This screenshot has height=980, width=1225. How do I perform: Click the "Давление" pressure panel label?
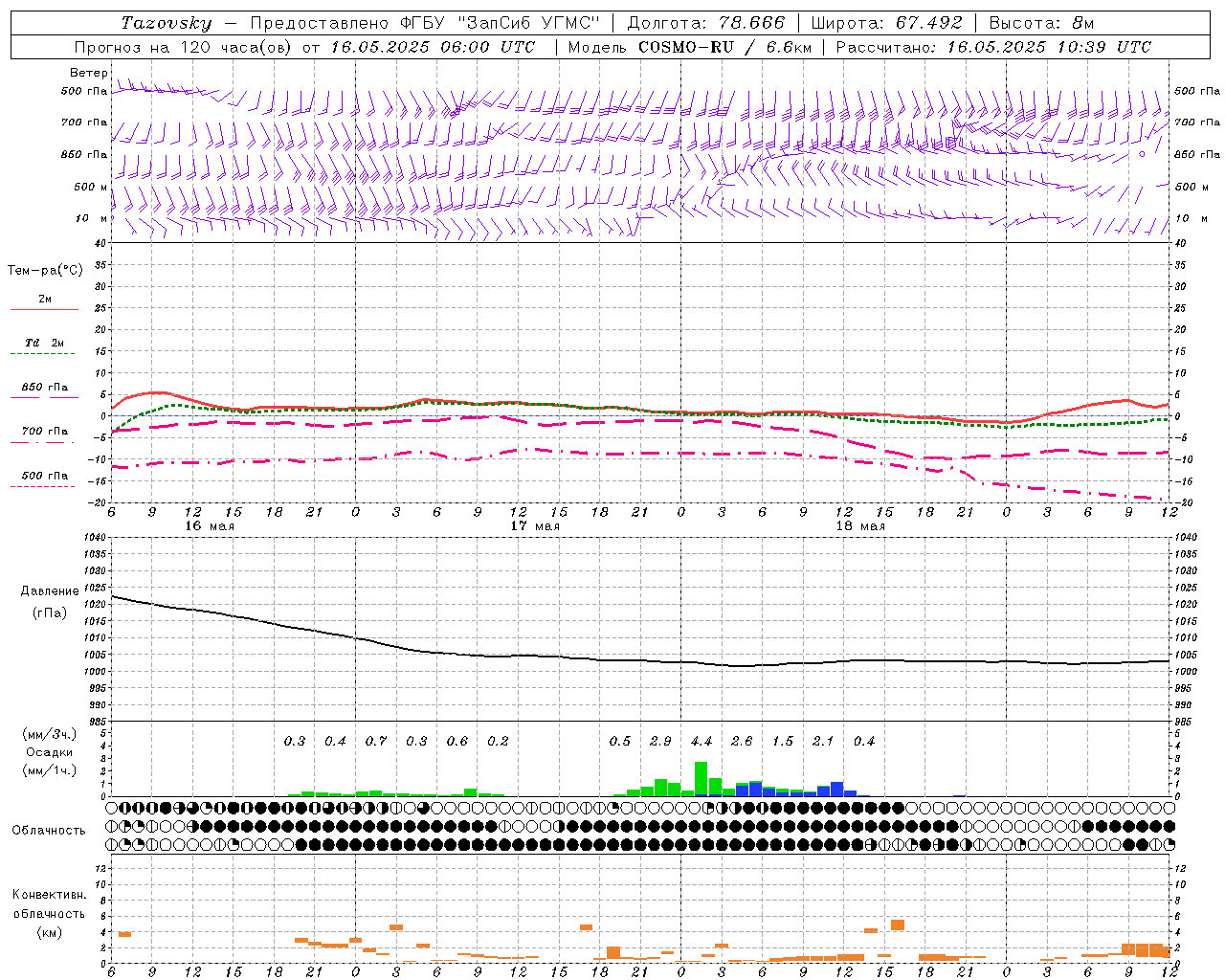point(50,591)
